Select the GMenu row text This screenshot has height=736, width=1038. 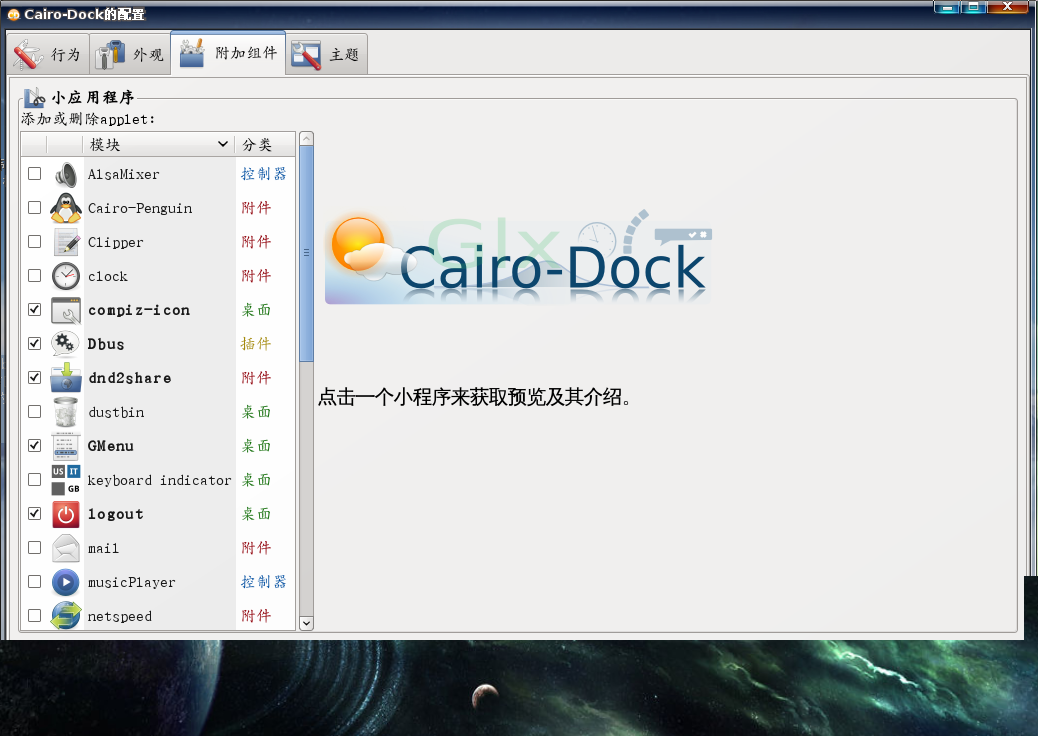click(x=111, y=447)
